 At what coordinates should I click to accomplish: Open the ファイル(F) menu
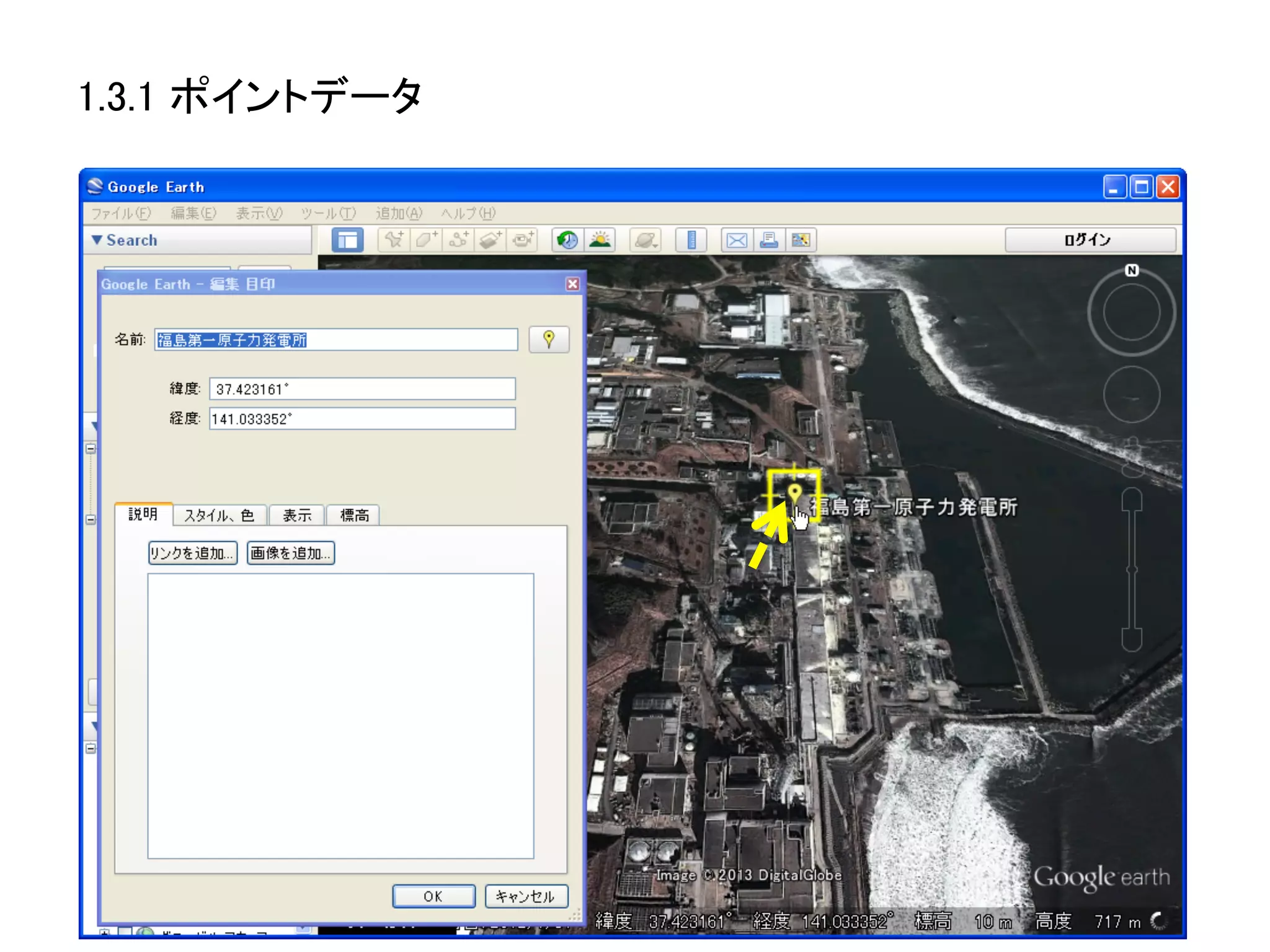coord(121,213)
